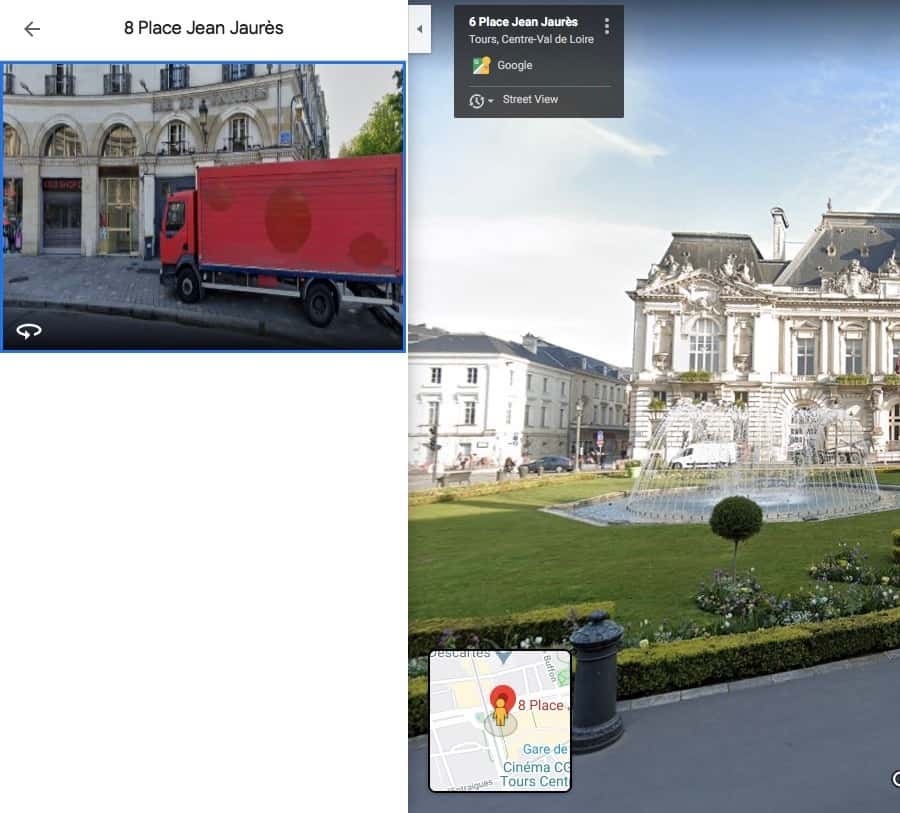Click the "8 Place" label beside the minimap pin
Viewport: 900px width, 813px height.
click(540, 706)
